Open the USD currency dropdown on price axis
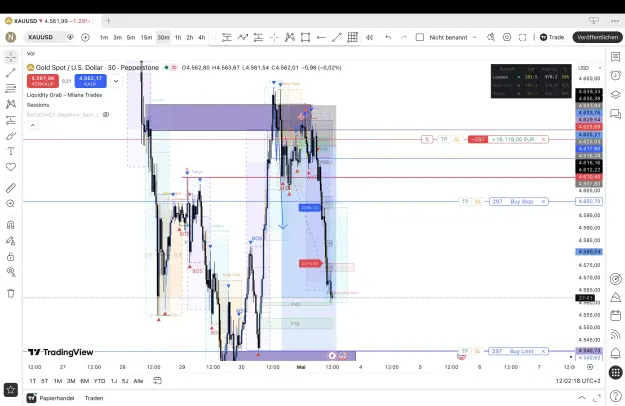 tap(590, 68)
